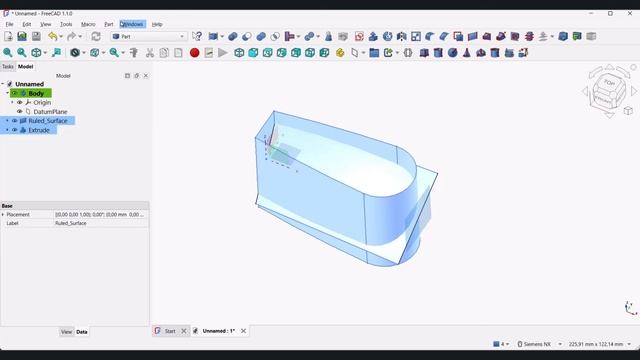640x360 pixels.
Task: Redo the last undone action
Action: point(71,36)
